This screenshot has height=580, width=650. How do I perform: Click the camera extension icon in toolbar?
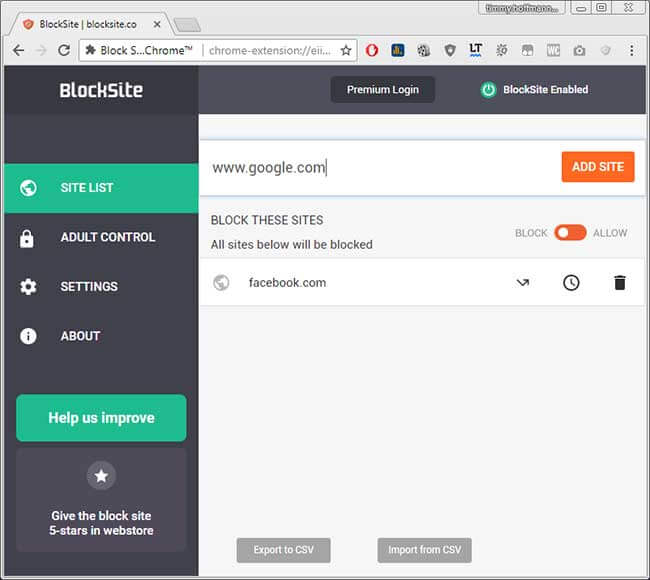(x=579, y=50)
